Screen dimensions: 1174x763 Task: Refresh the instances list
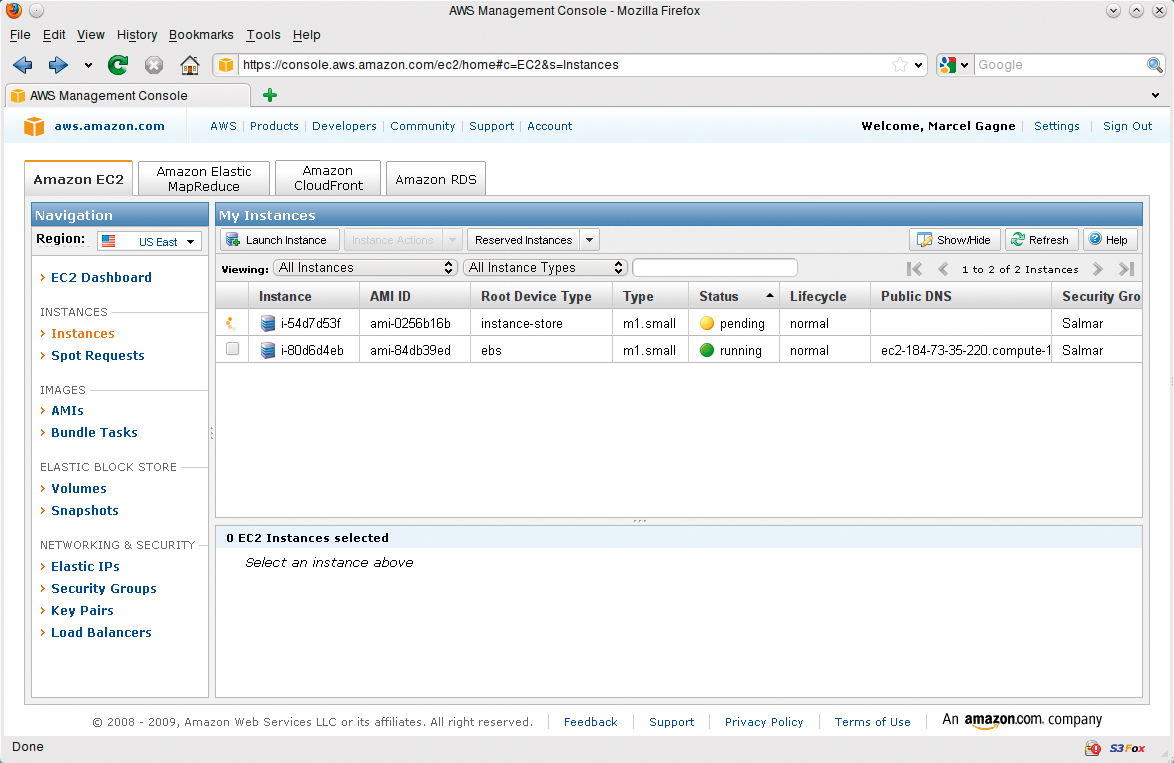coord(1041,240)
